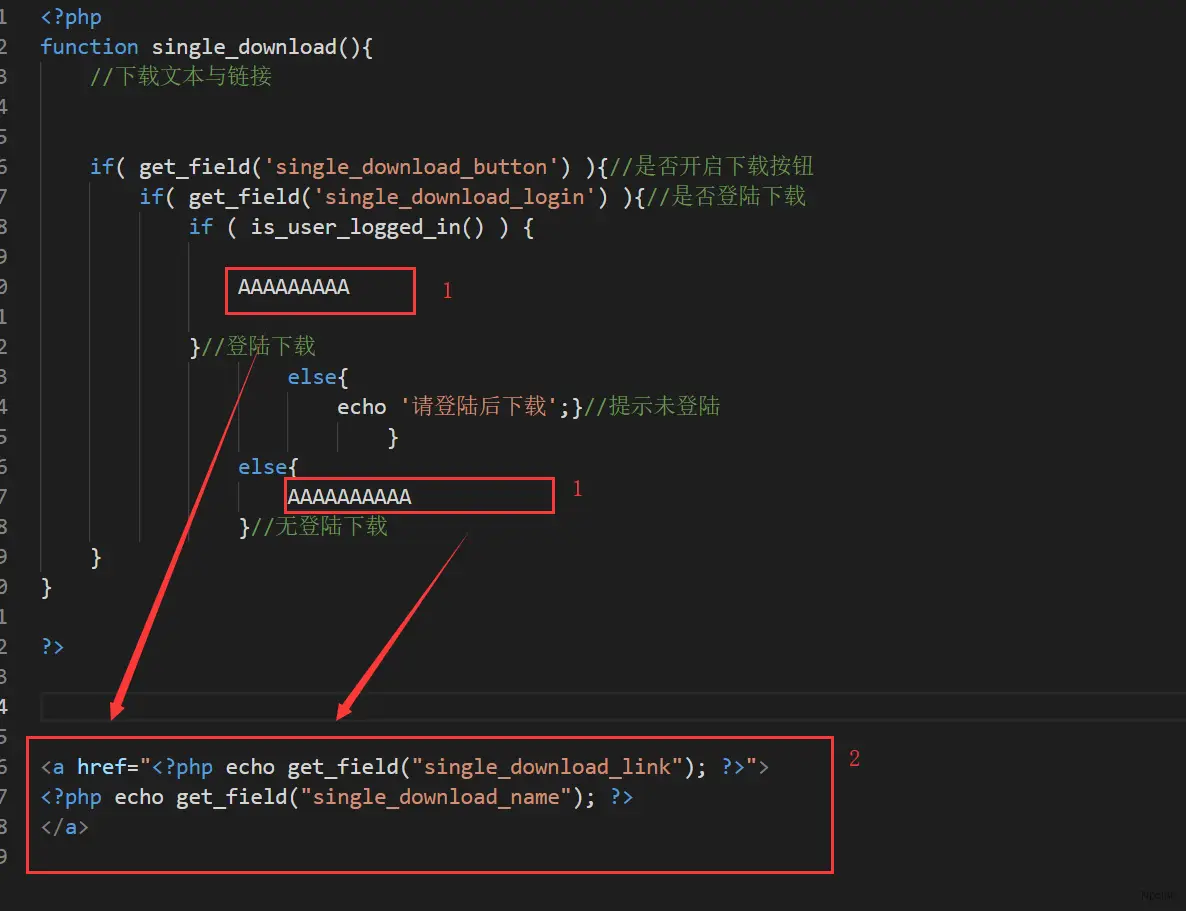This screenshot has height=911, width=1186.
Task: Click the 'AAAAAAAAA' placeholder under is_user_logged_in
Action: 293,287
